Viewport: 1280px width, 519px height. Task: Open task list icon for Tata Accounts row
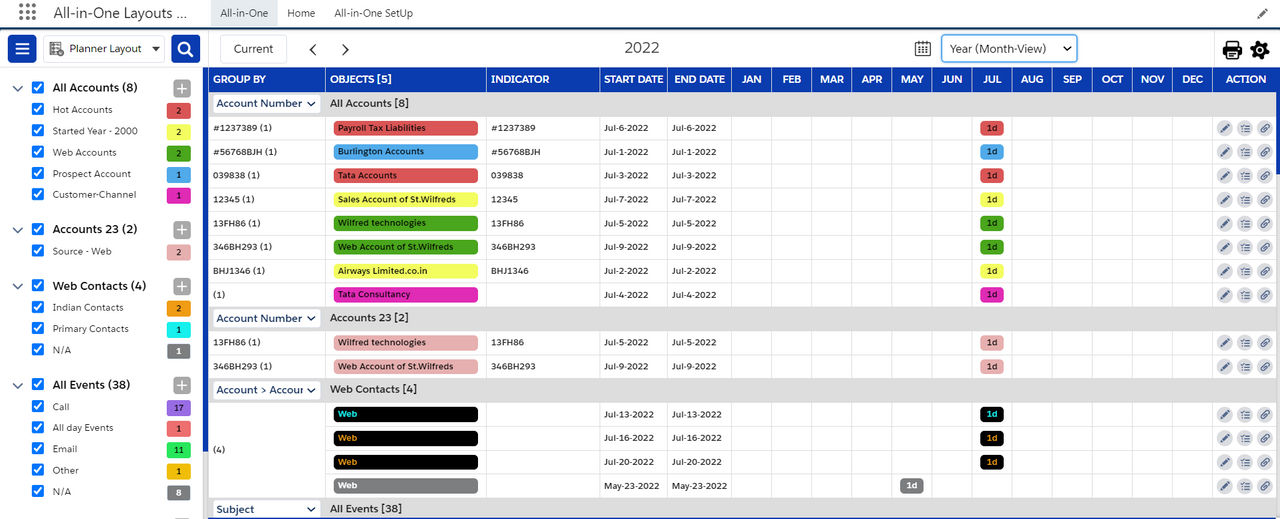(1245, 176)
